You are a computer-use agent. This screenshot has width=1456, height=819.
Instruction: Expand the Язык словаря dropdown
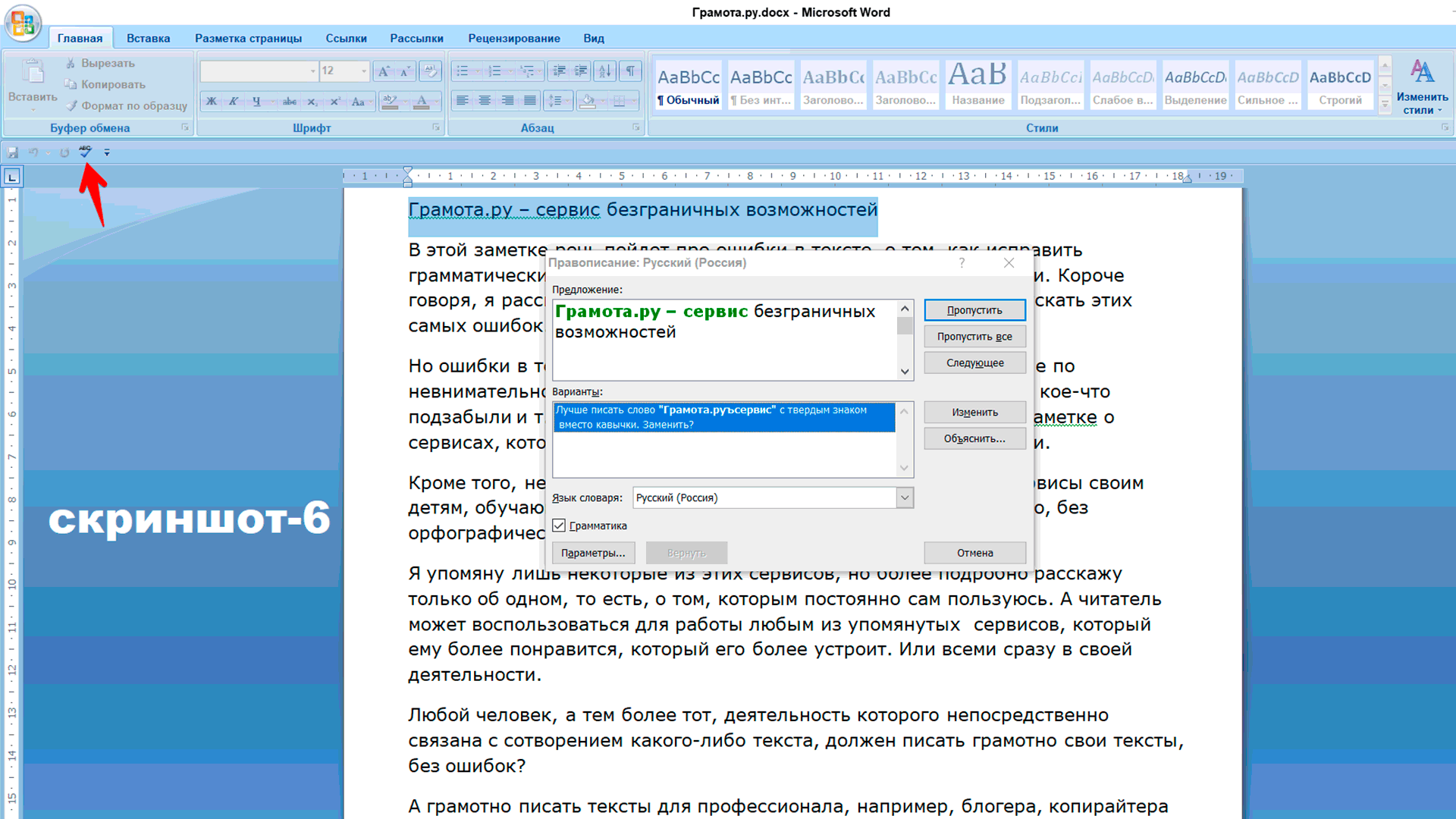(905, 498)
